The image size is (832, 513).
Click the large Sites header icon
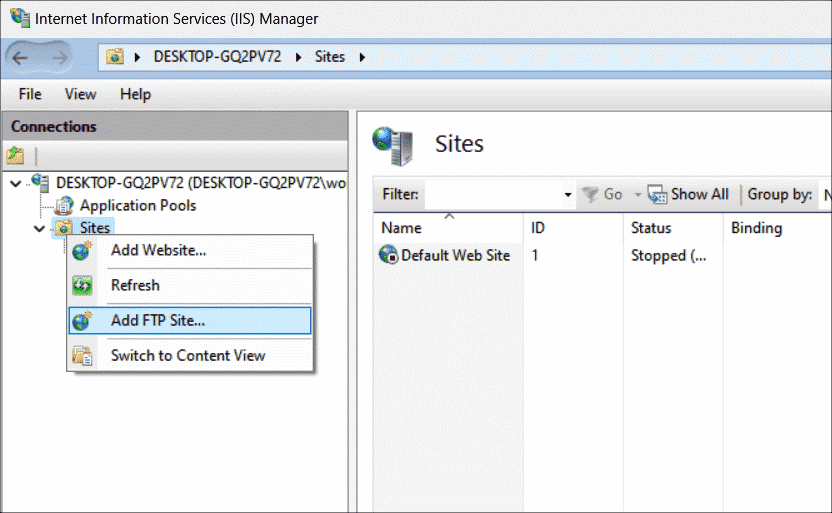click(393, 146)
